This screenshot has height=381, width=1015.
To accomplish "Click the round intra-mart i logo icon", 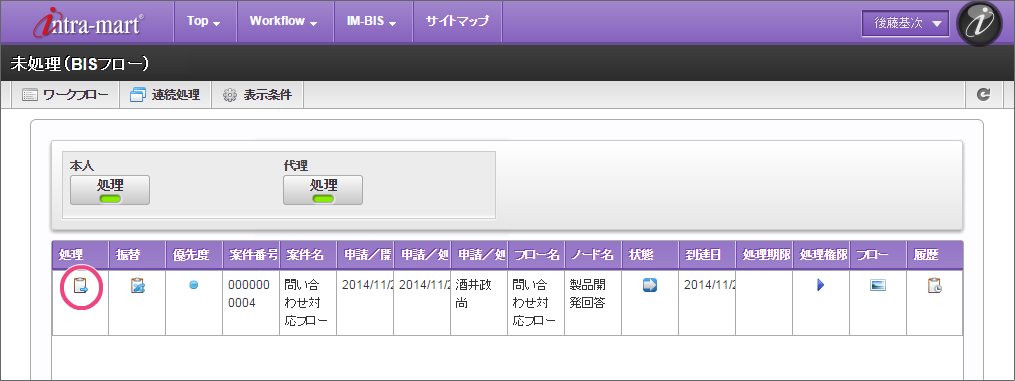I will pyautogui.click(x=979, y=23).
